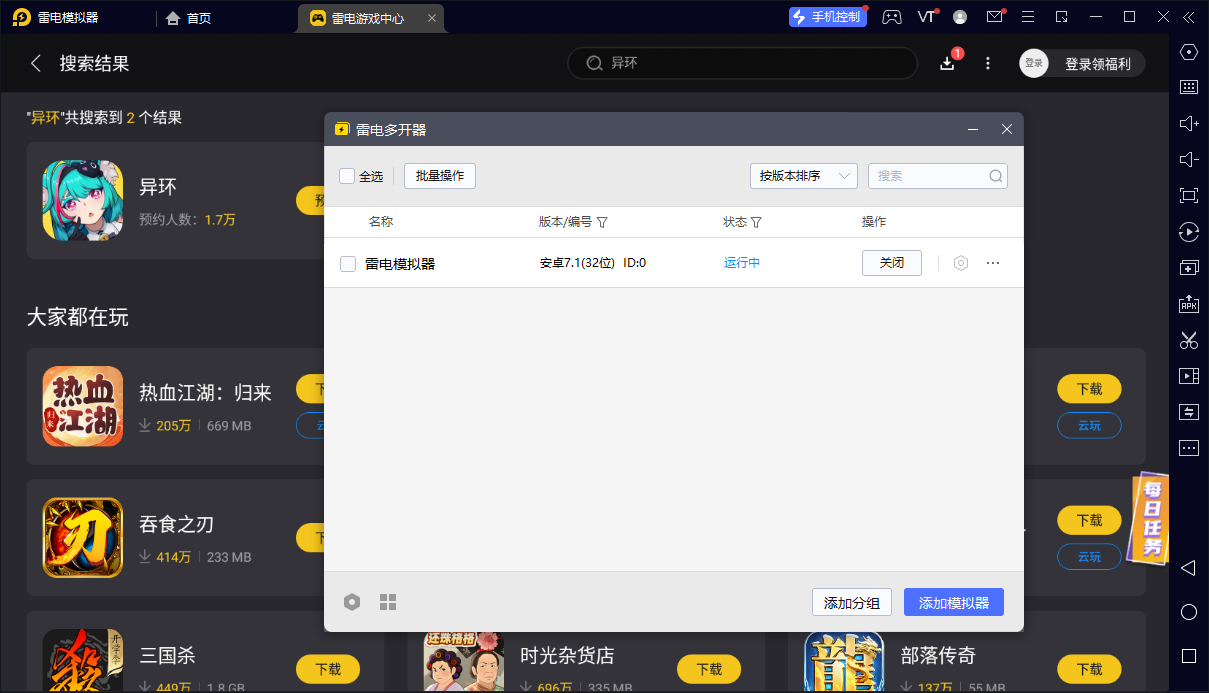Image resolution: width=1209 pixels, height=693 pixels.
Task: Click 关闭 to stop the 雷电模拟器 instance
Action: click(x=892, y=263)
